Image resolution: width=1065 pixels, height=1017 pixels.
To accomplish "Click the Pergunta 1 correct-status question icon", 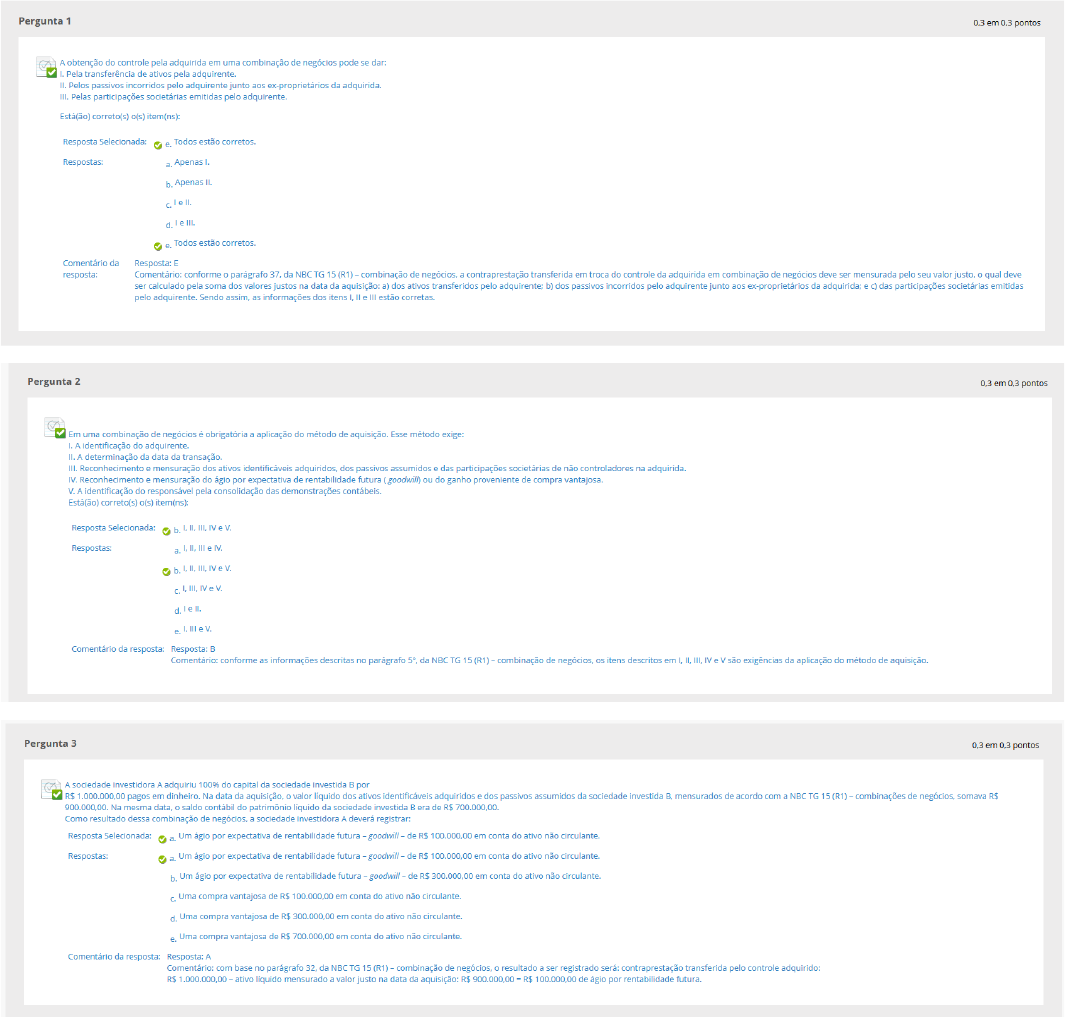I will (x=46, y=68).
